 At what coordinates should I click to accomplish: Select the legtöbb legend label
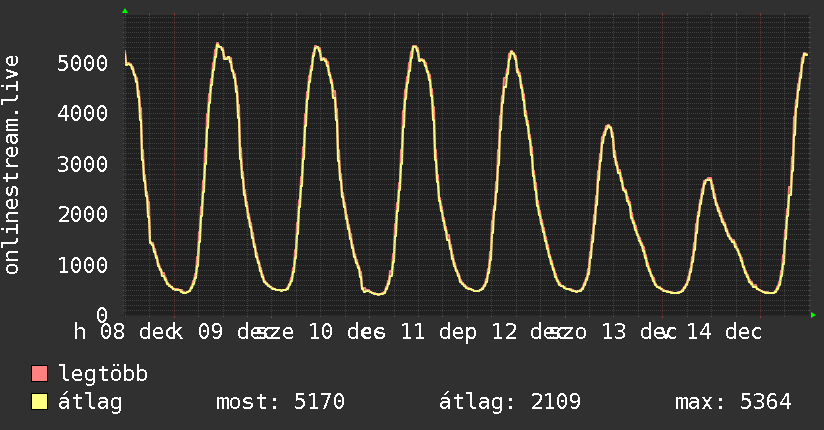click(103, 374)
